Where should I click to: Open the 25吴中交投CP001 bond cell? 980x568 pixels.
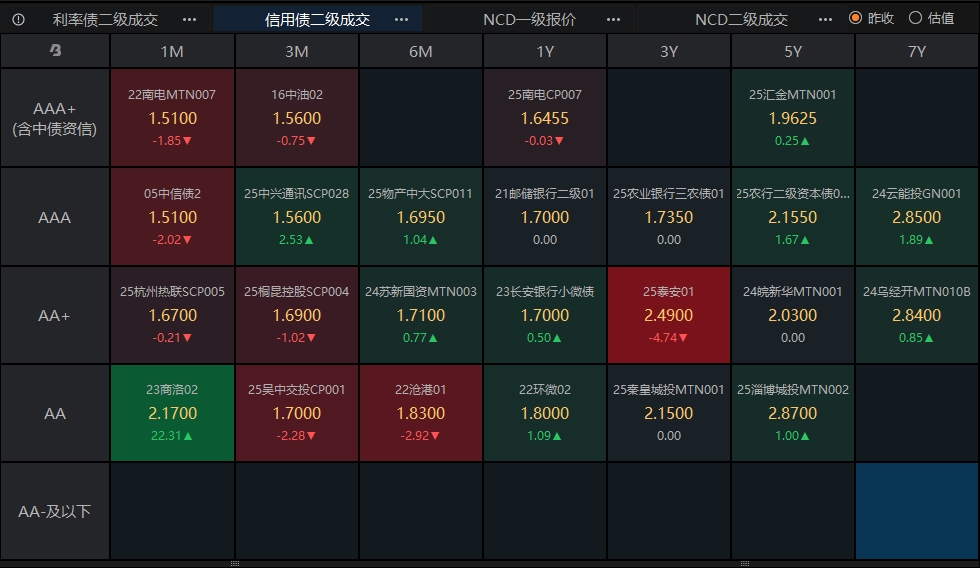297,413
